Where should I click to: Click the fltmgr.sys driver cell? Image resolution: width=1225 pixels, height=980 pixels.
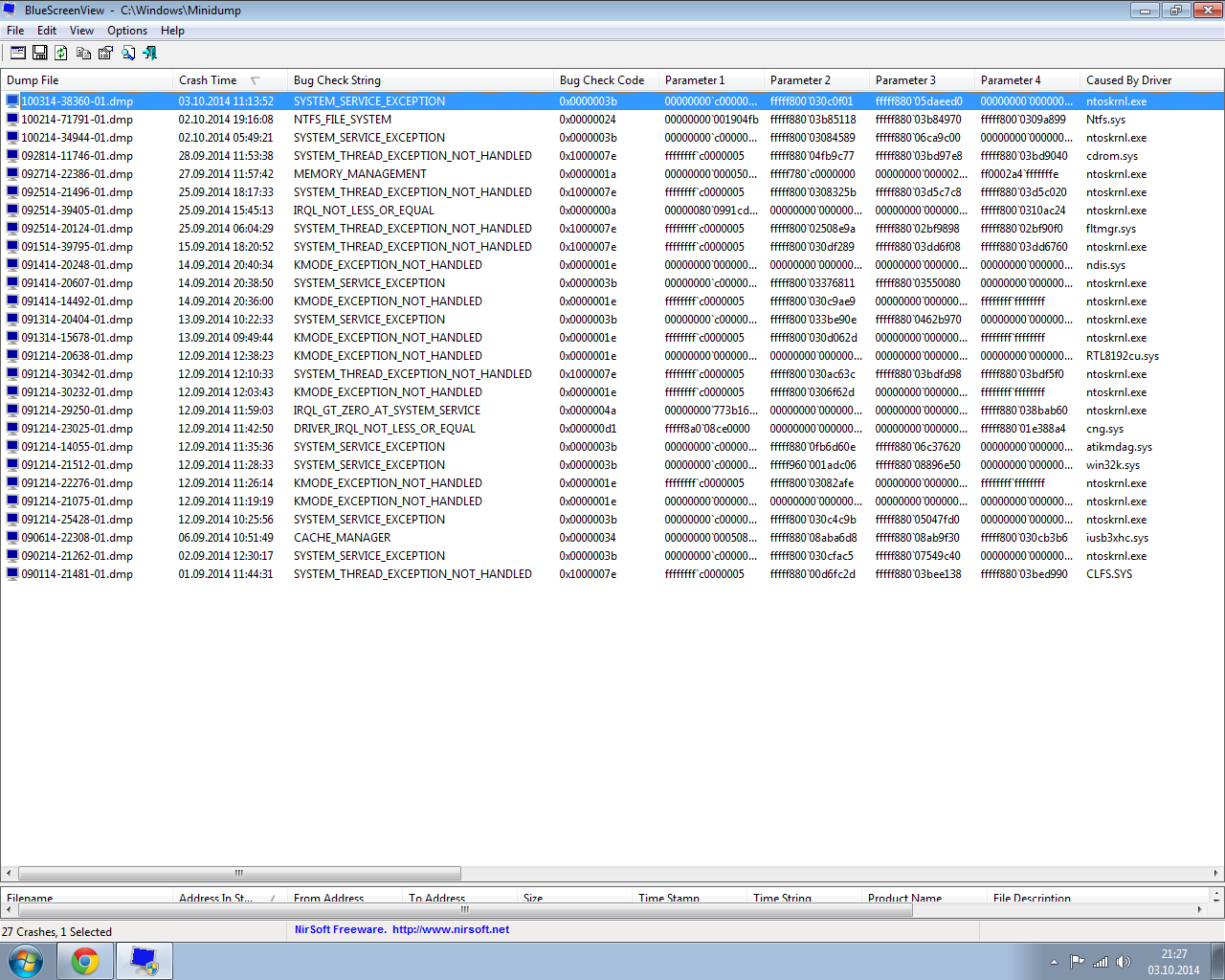[1111, 229]
